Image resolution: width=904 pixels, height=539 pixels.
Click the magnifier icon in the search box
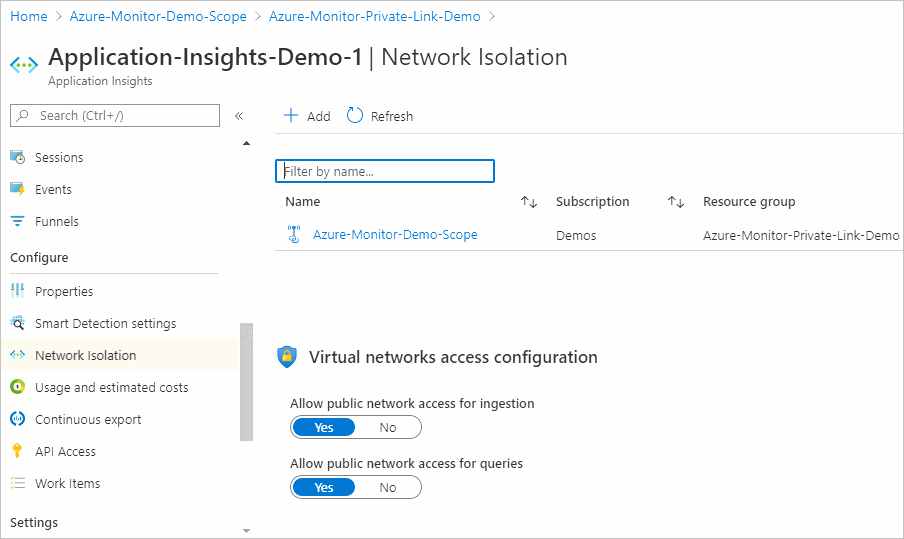click(22, 115)
